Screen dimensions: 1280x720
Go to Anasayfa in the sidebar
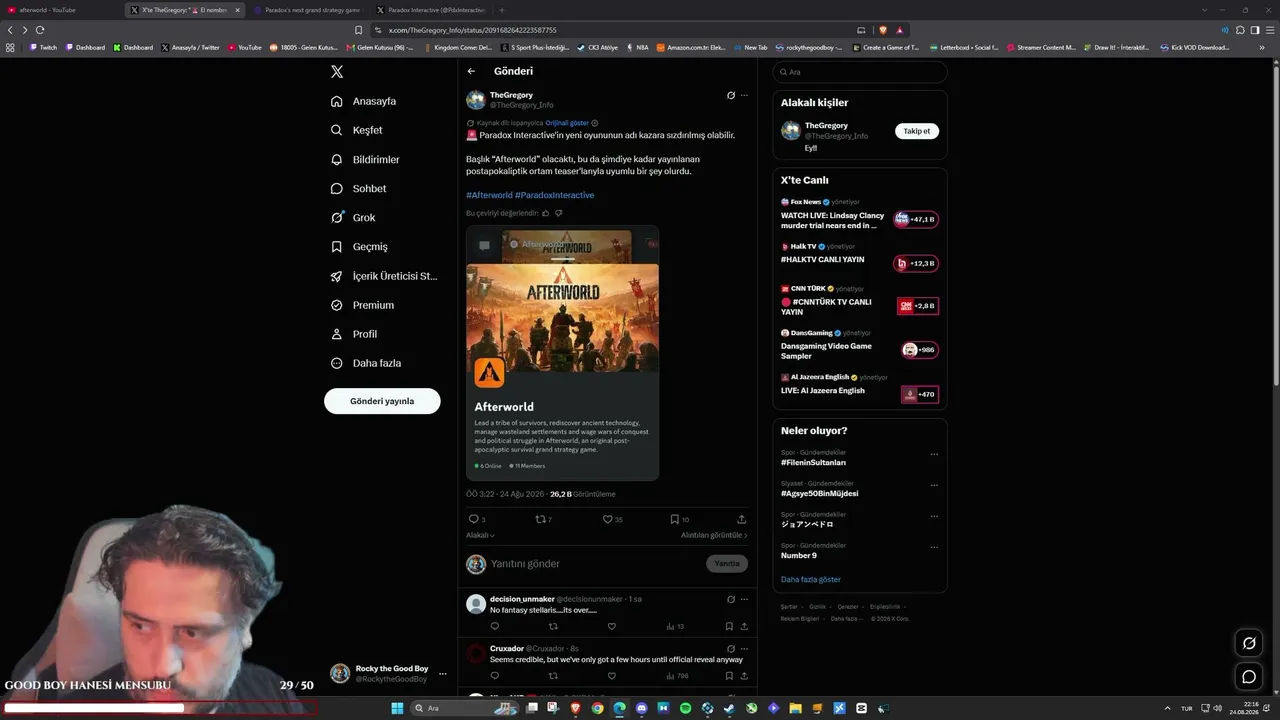pos(363,101)
